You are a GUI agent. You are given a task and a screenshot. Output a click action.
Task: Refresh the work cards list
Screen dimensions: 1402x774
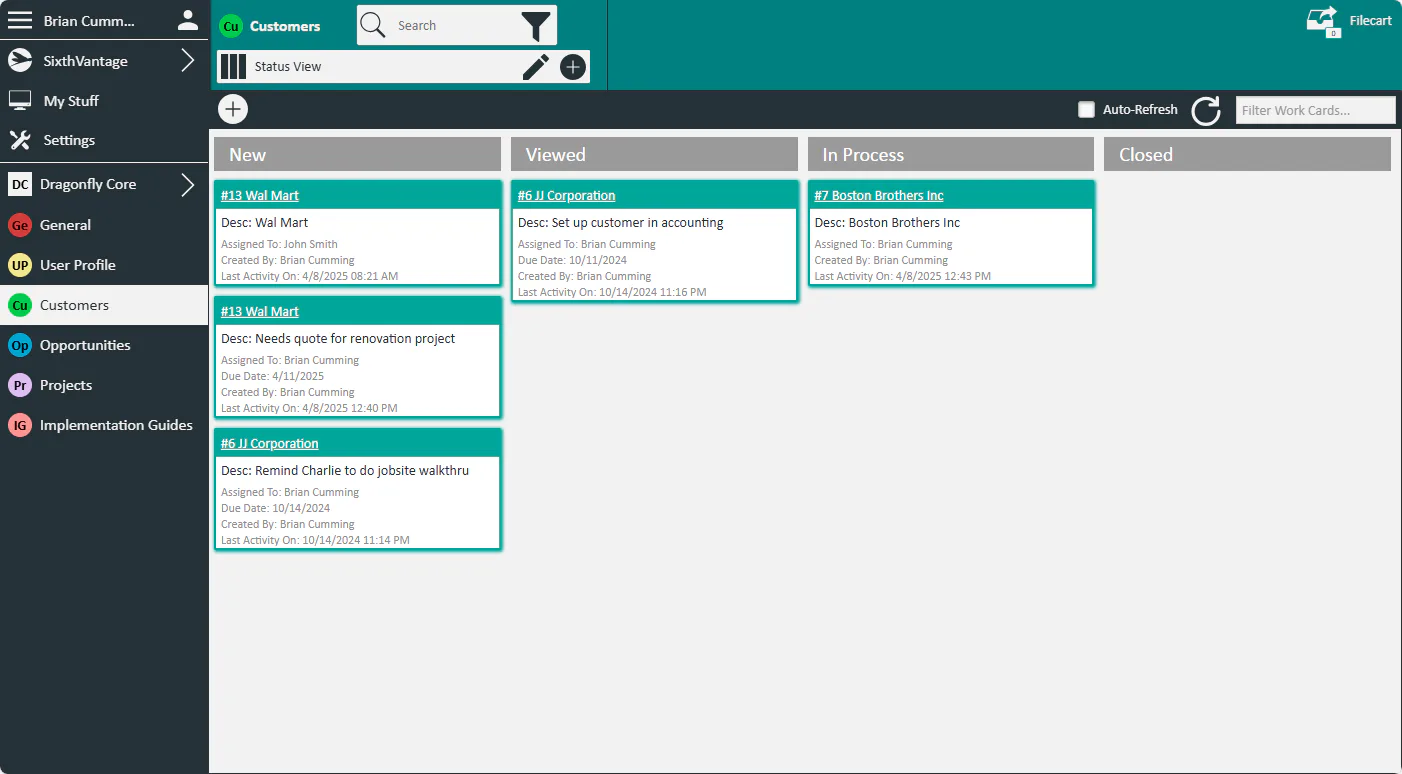coord(1206,110)
